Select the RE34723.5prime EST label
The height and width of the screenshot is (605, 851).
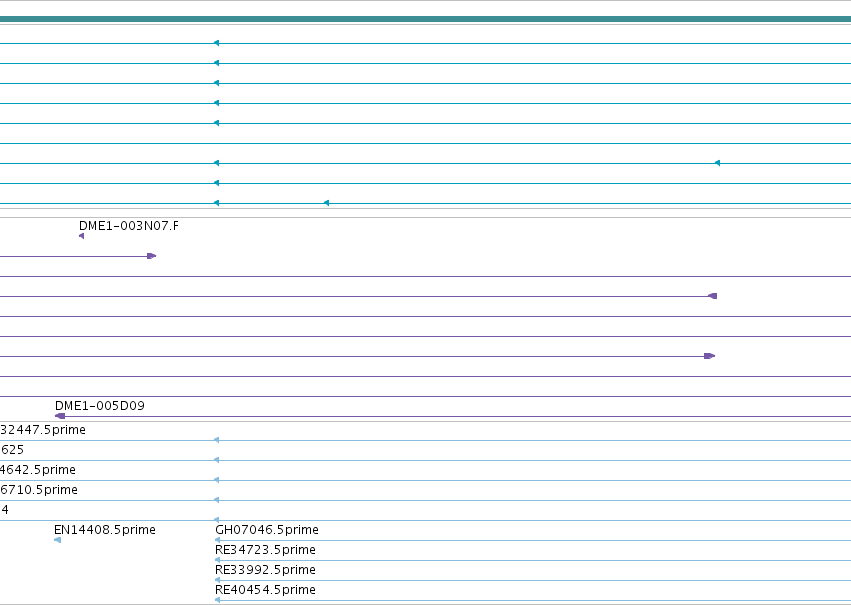(265, 550)
